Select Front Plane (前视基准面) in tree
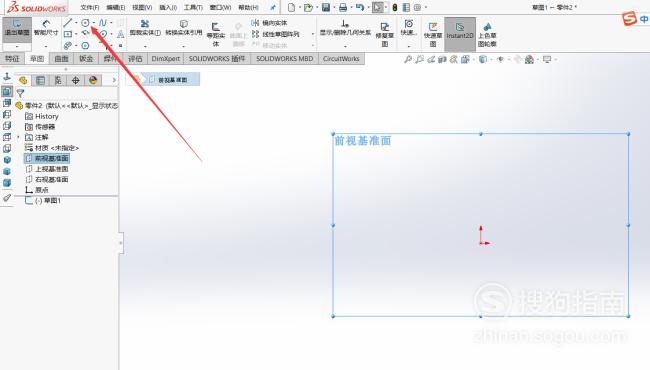The image size is (650, 370). click(x=47, y=158)
